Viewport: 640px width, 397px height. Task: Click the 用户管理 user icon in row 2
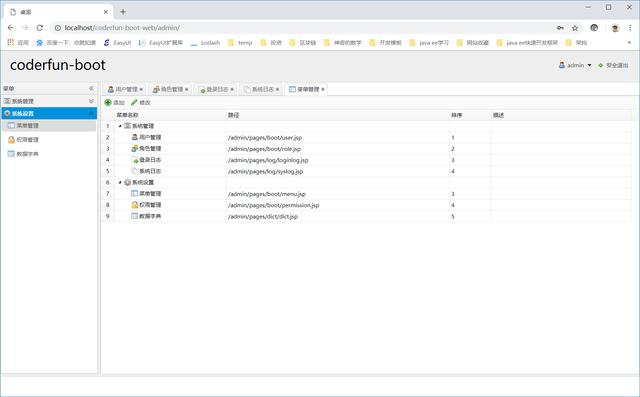coord(135,137)
